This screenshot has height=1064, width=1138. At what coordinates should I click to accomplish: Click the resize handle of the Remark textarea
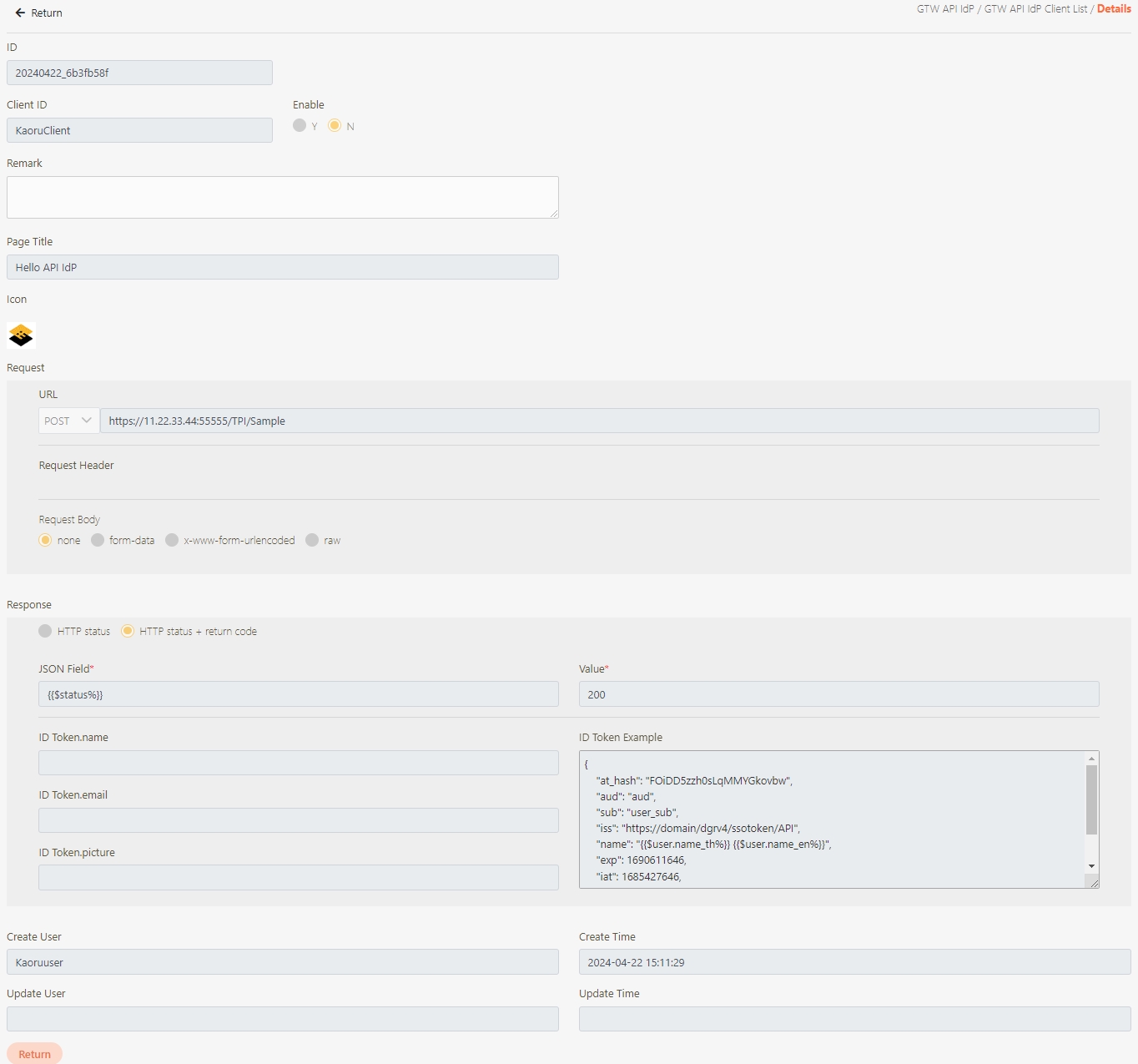click(x=553, y=214)
